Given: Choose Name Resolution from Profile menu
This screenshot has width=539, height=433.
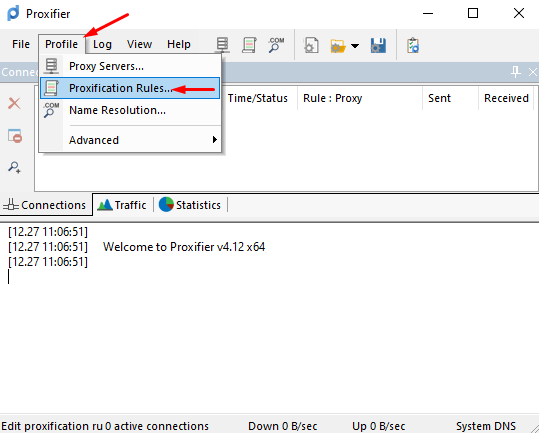Looking at the screenshot, I should 130,110.
